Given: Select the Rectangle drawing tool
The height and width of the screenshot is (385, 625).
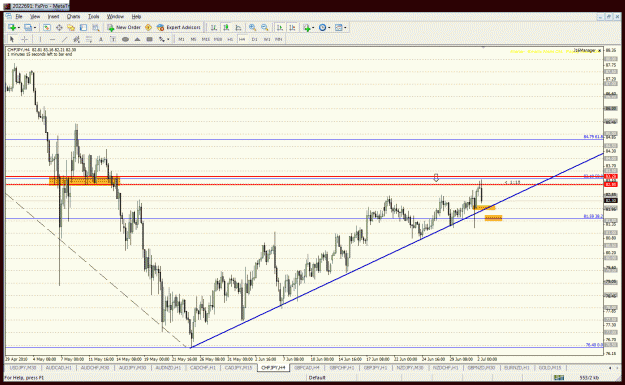Looking at the screenshot, I should pyautogui.click(x=149, y=39).
